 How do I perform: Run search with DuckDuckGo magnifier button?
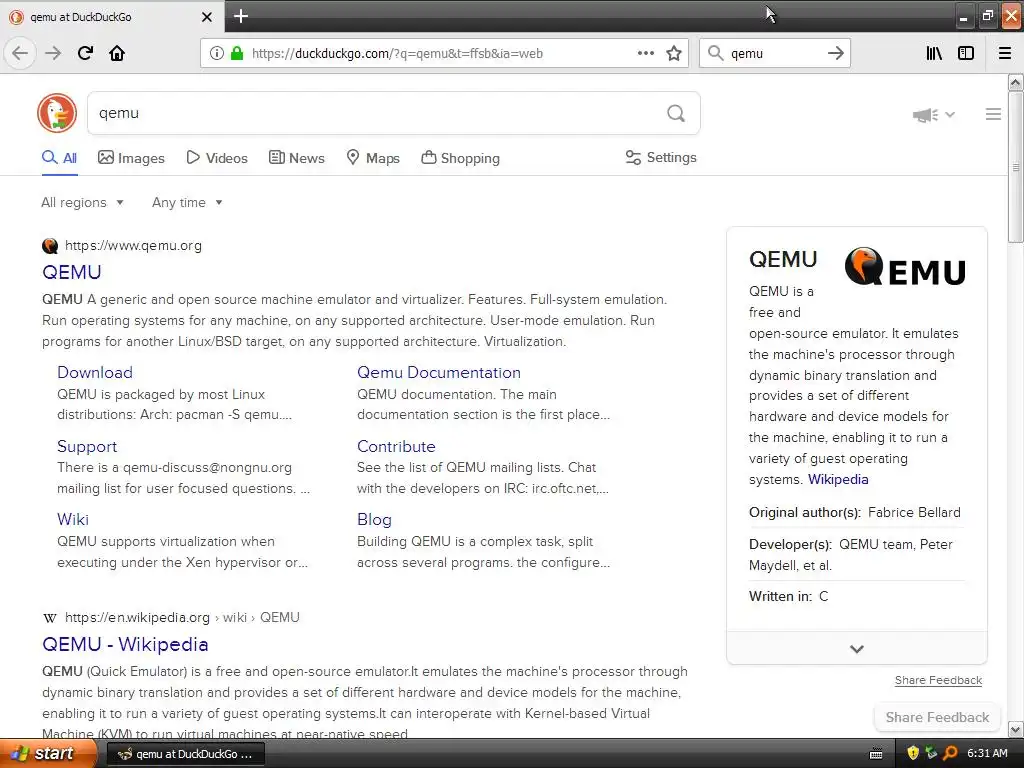pos(676,114)
